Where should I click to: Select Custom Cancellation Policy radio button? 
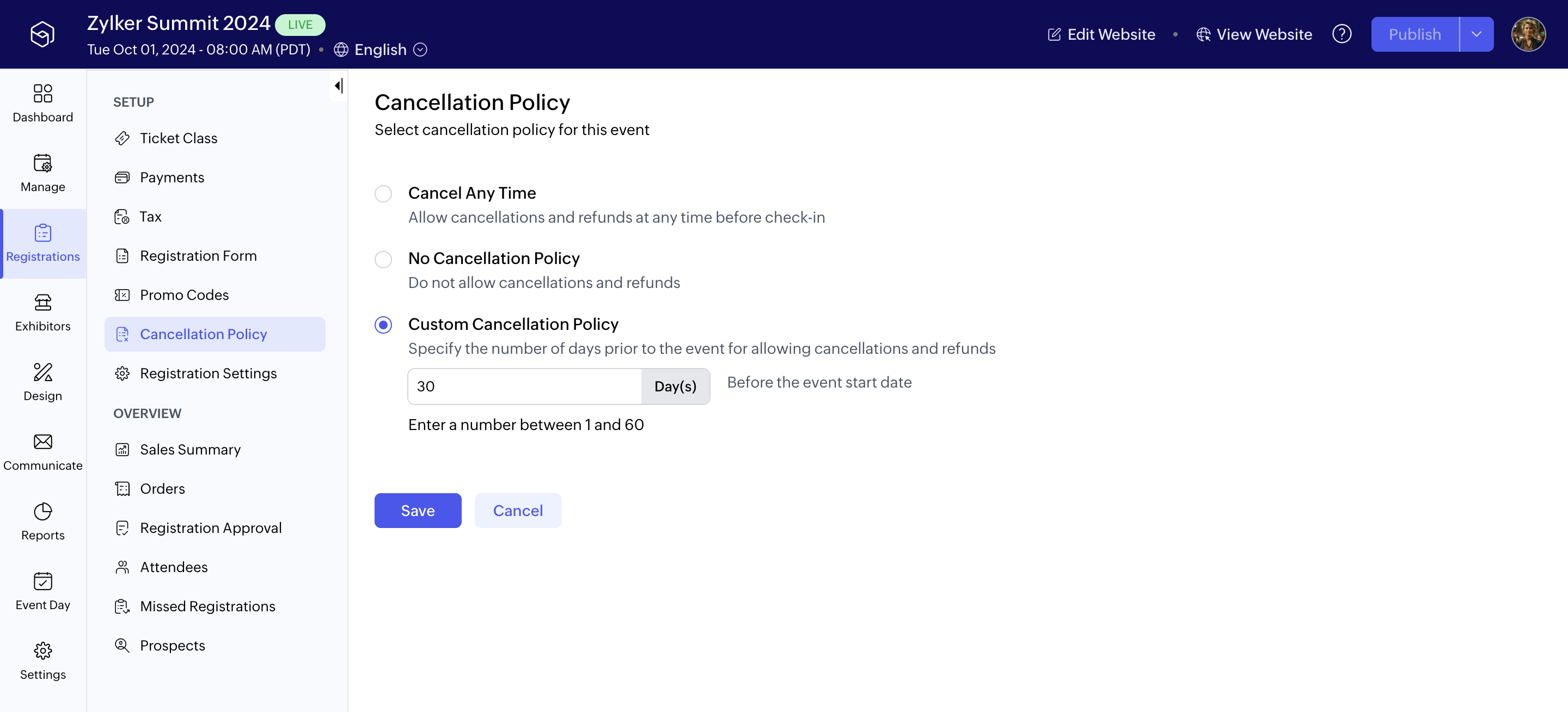(x=383, y=325)
